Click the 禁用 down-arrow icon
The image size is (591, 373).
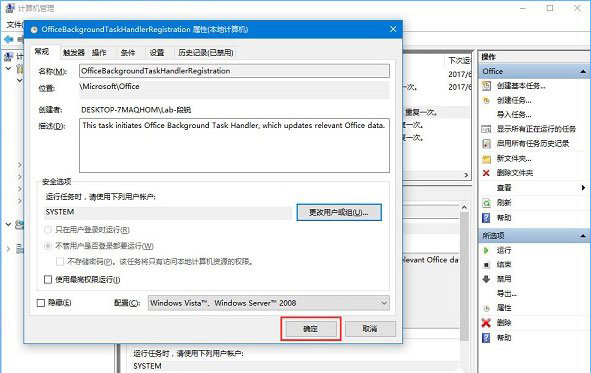click(486, 279)
